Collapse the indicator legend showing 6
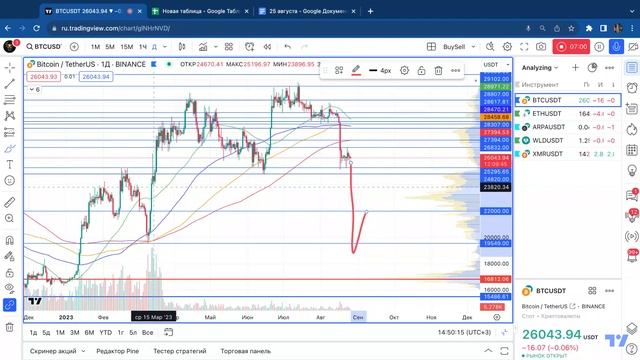 (34, 89)
